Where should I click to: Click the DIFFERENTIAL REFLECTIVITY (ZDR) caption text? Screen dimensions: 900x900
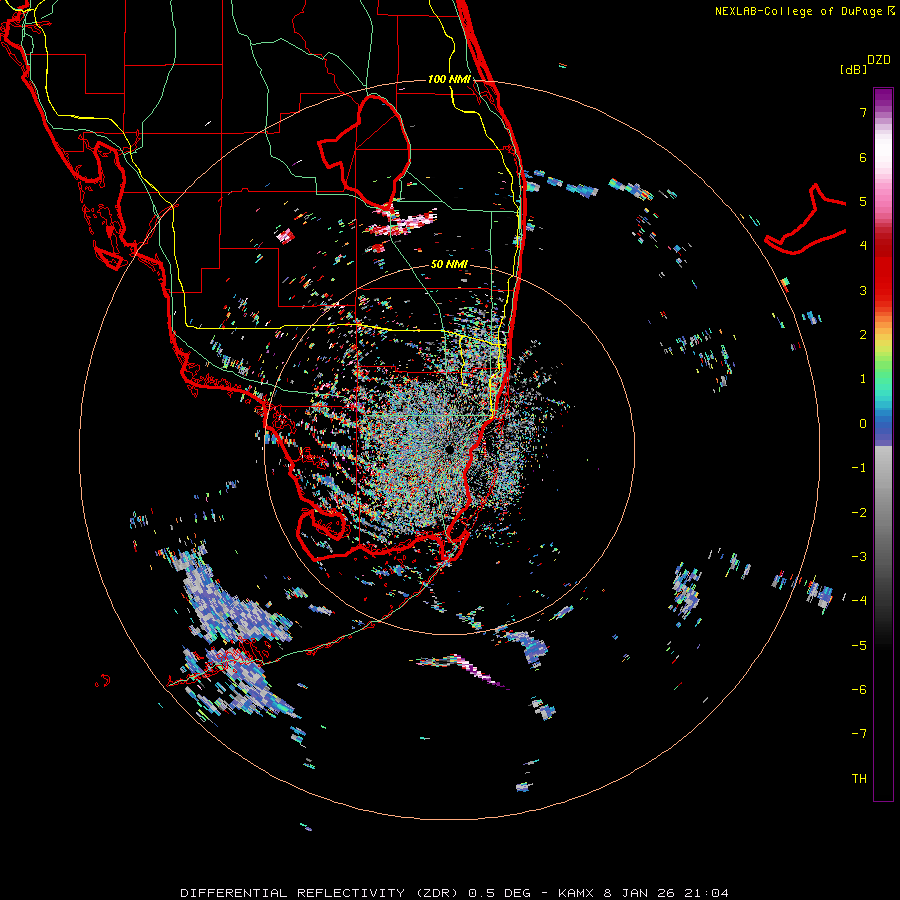tap(321, 893)
